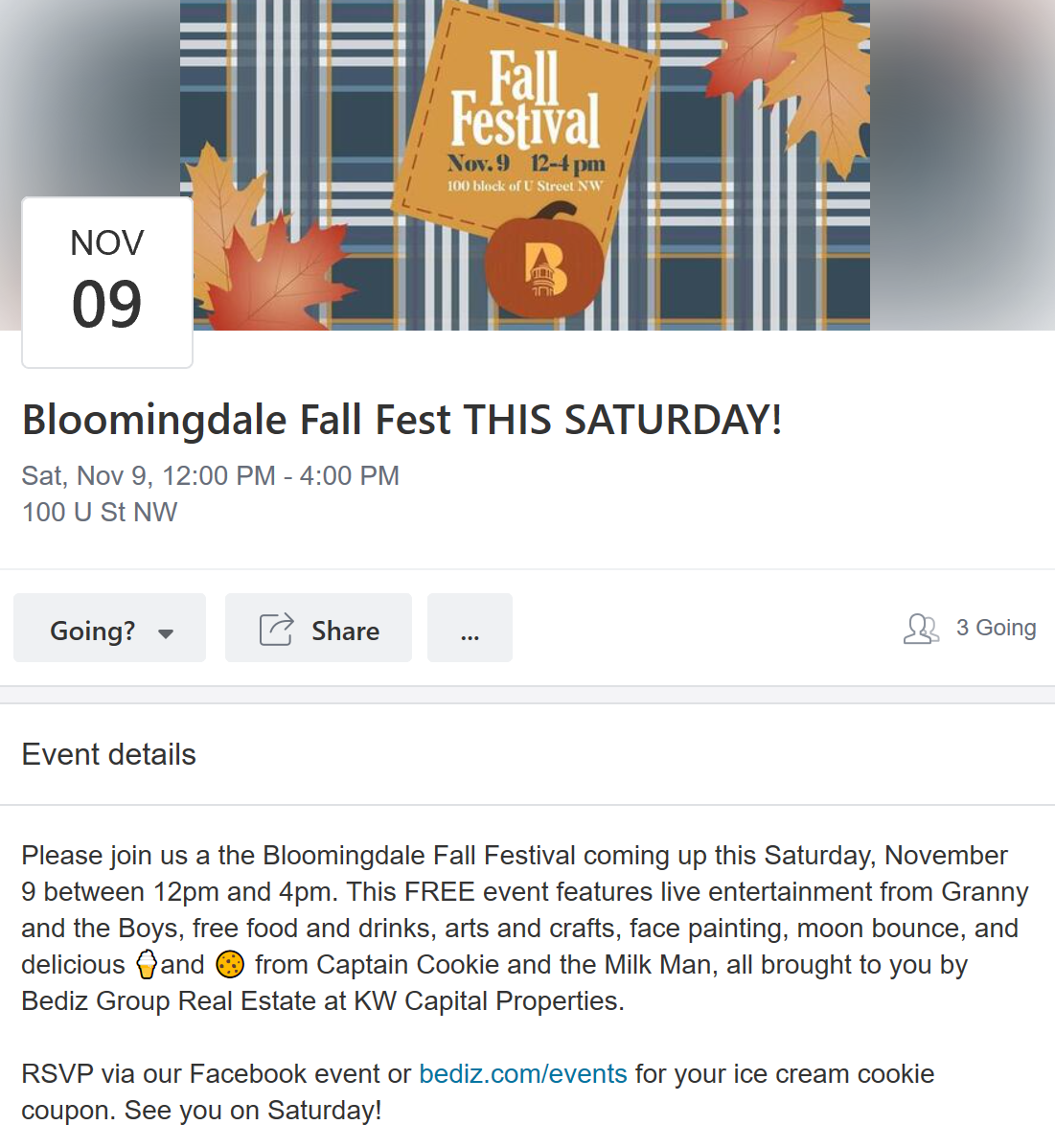The image size is (1055, 1148).
Task: Click the Share icon next to Share label
Action: (x=275, y=628)
